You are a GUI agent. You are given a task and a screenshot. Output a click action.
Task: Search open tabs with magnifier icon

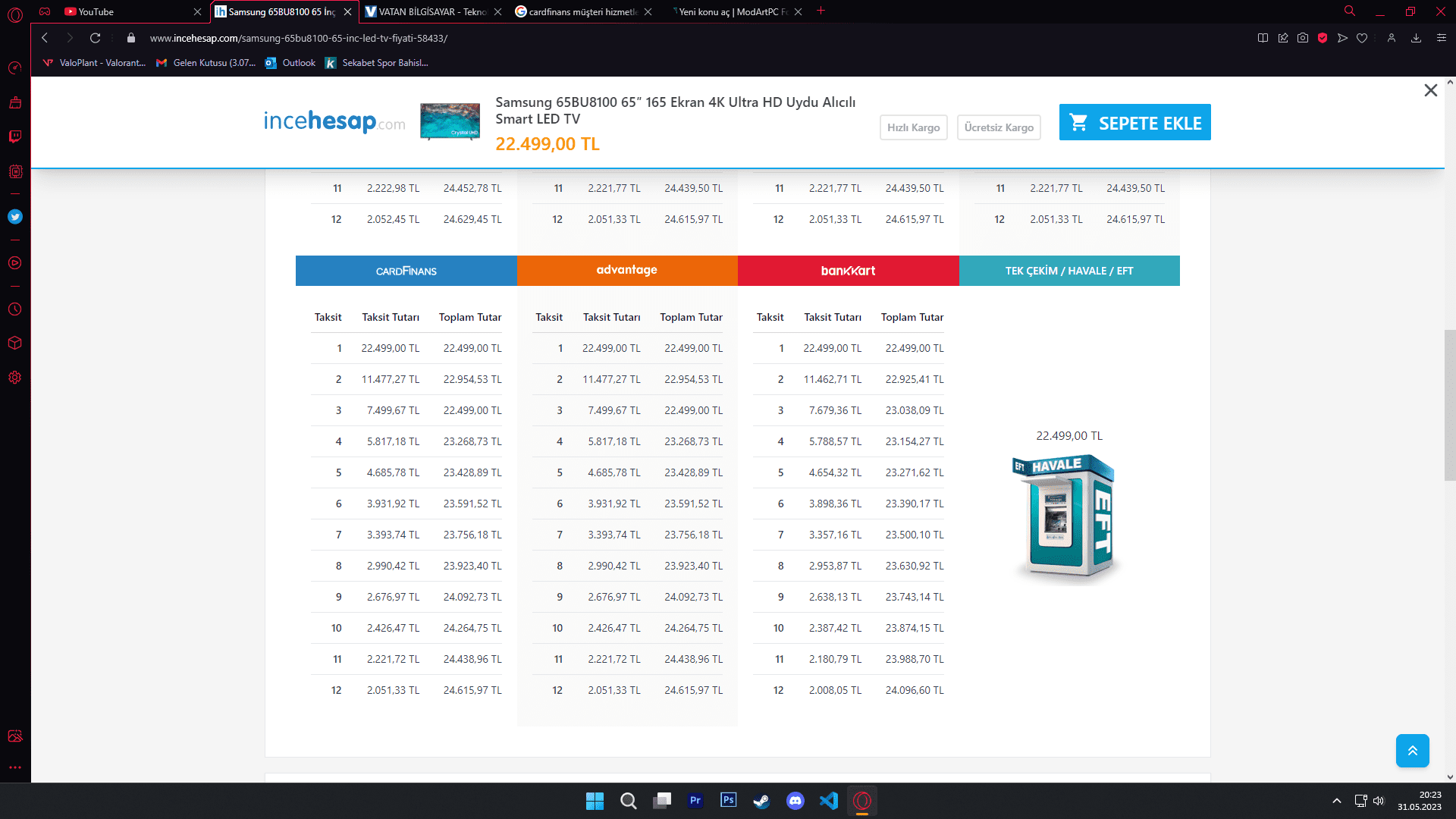[1350, 11]
